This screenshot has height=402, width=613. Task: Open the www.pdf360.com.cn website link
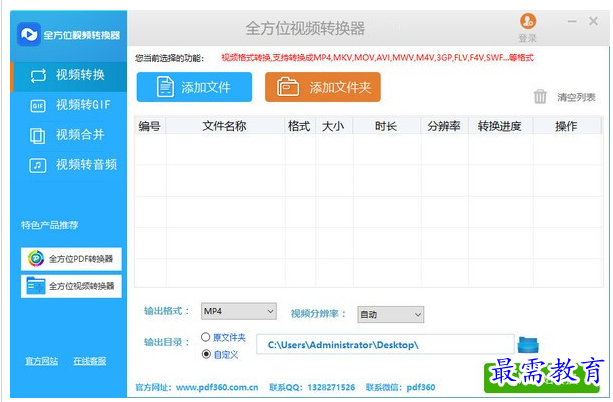coord(217,388)
